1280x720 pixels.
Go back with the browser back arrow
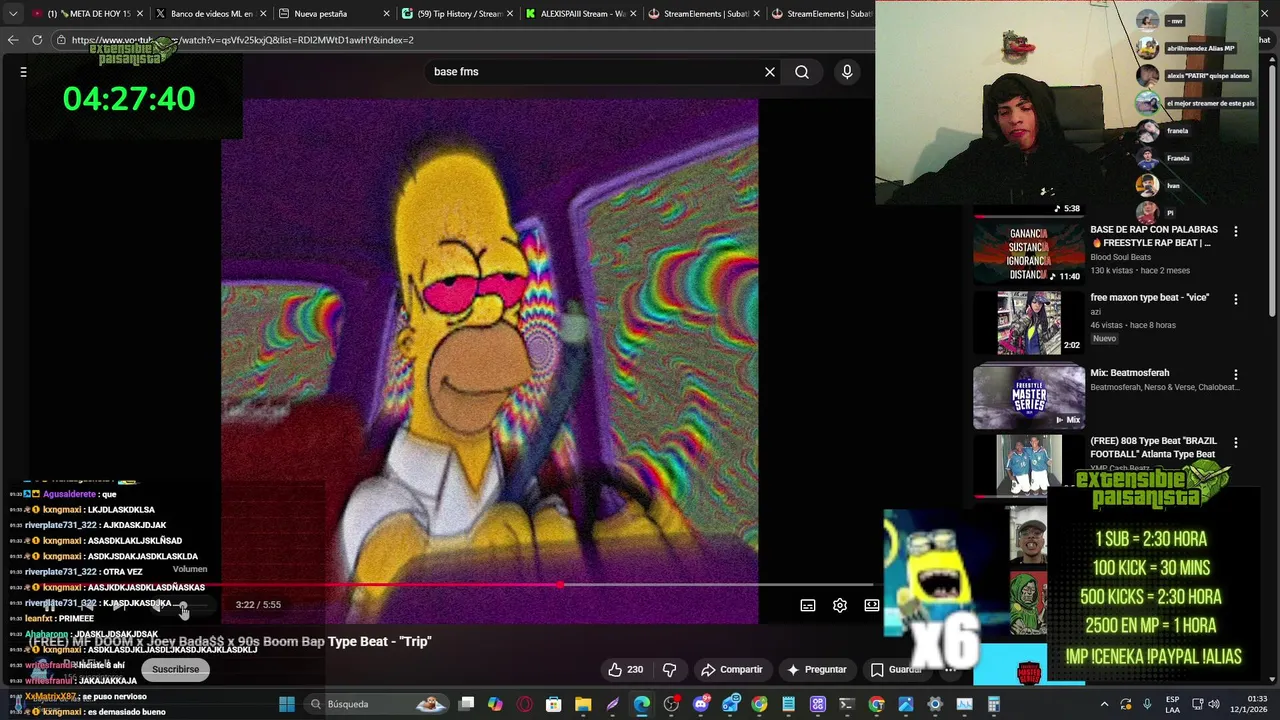(13, 40)
